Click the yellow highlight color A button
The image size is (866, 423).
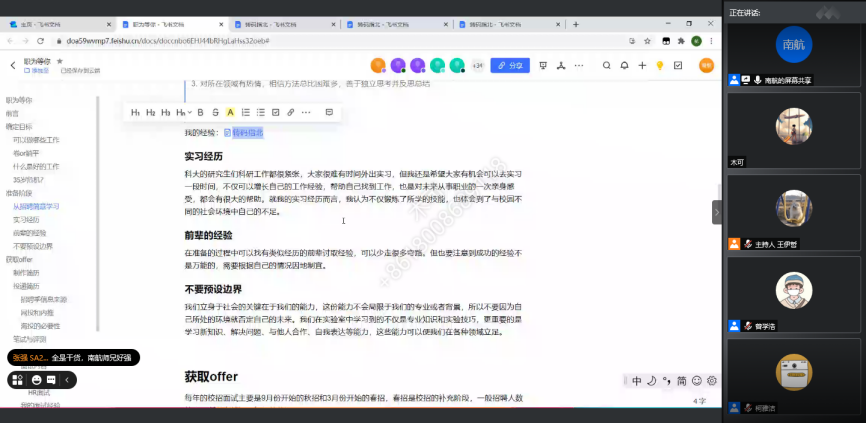pyautogui.click(x=230, y=112)
